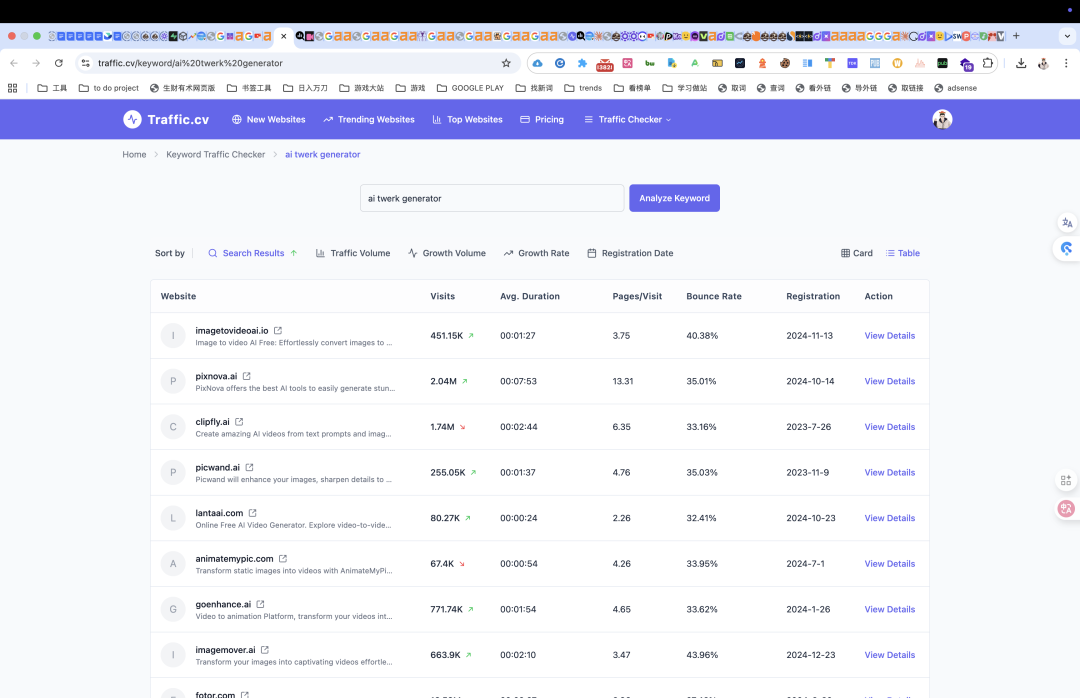
Task: Close the active browser tab
Action: [x=284, y=36]
